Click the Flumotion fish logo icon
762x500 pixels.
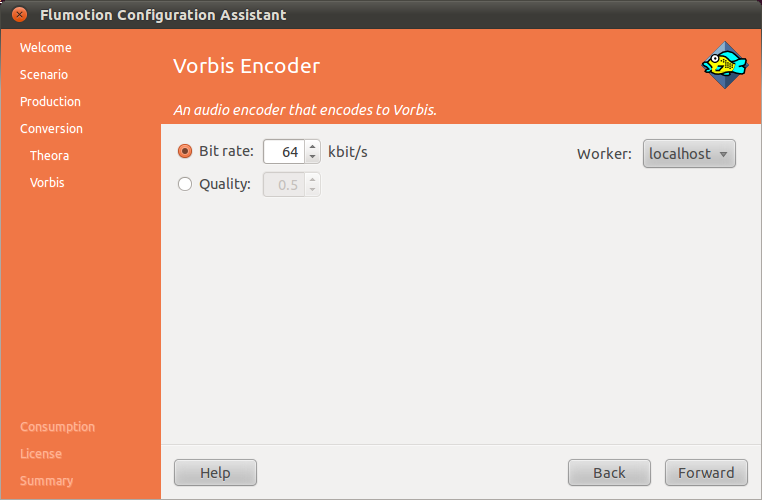click(x=725, y=65)
